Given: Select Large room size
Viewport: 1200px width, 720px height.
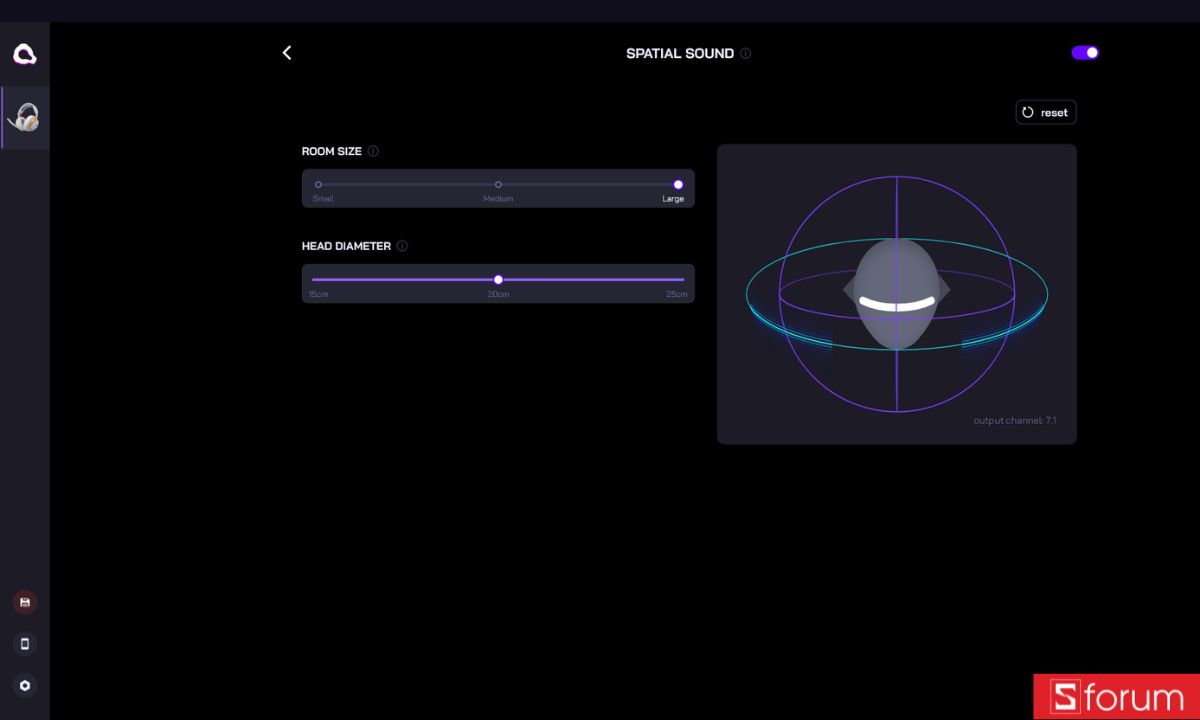Looking at the screenshot, I should pos(678,185).
